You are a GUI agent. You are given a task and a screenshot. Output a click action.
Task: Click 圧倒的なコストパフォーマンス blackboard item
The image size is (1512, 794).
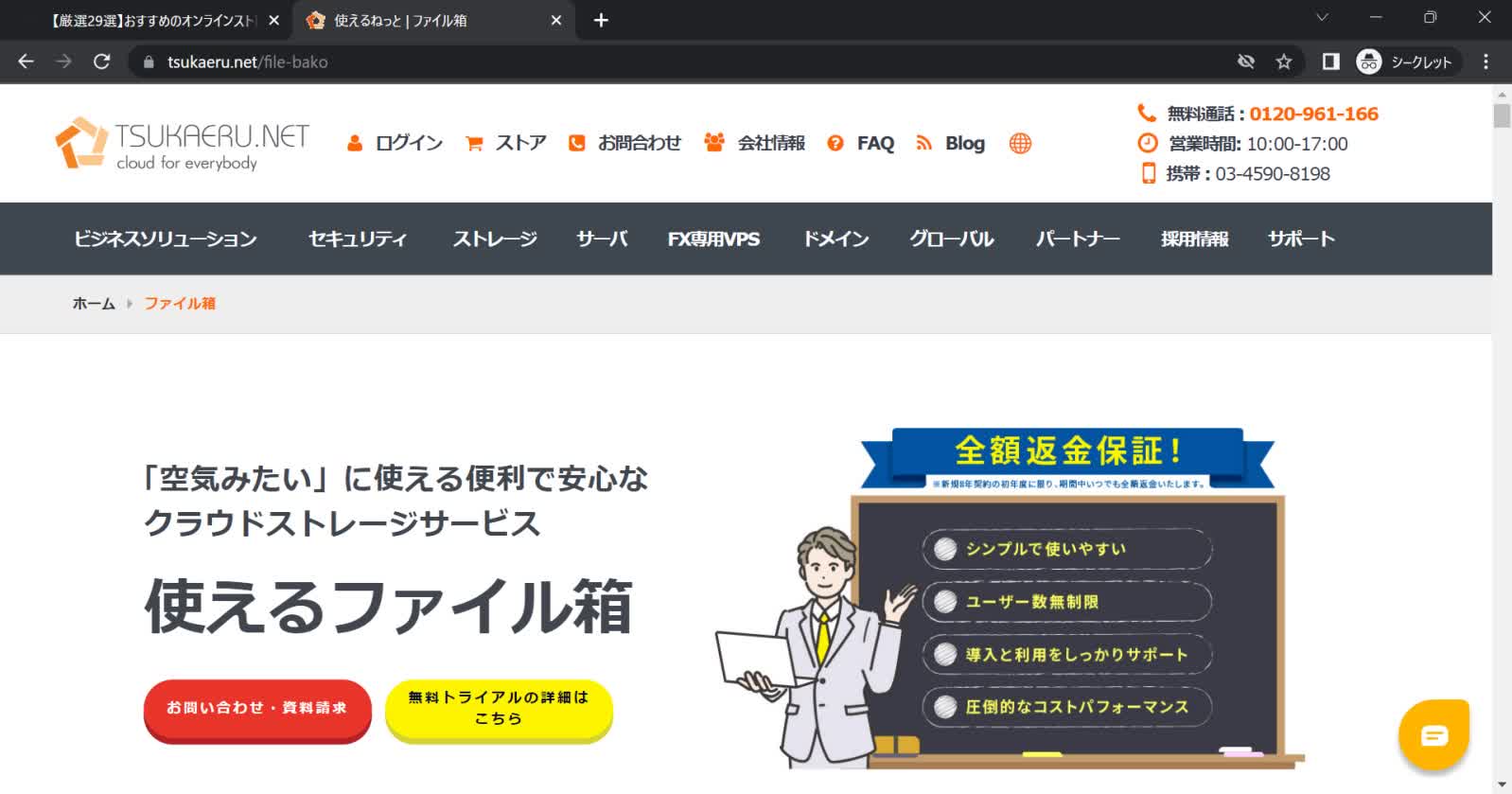pos(1067,707)
